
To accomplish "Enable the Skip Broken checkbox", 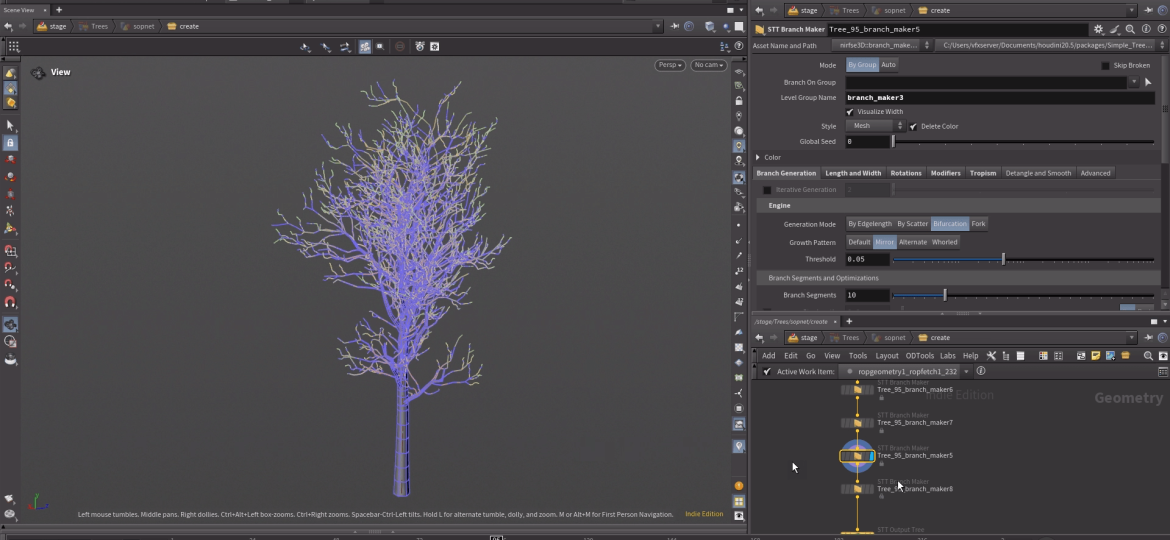I will [1105, 65].
